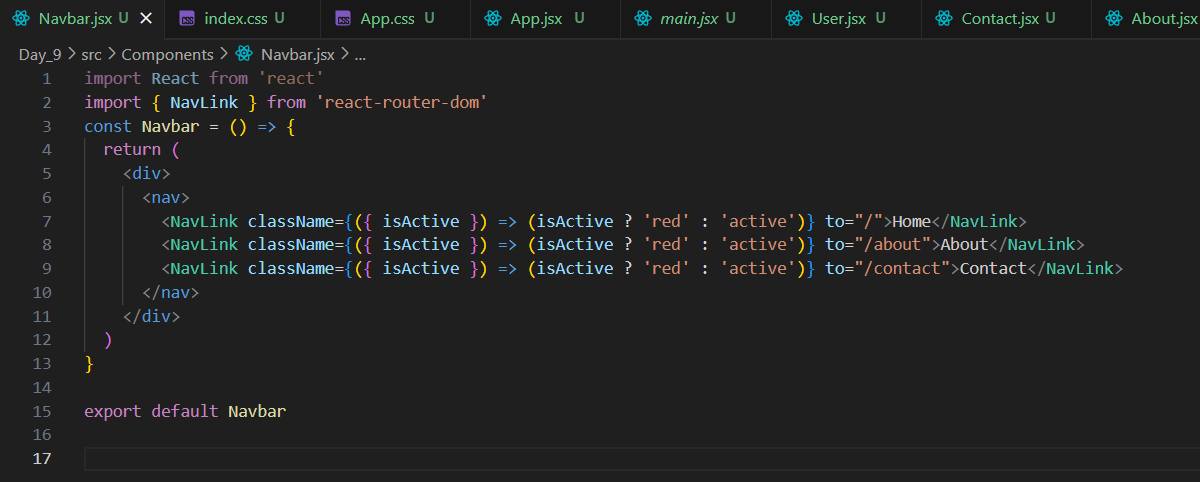Click the React icon on Navbar.jsx tab
The height and width of the screenshot is (482, 1200).
(21, 18)
